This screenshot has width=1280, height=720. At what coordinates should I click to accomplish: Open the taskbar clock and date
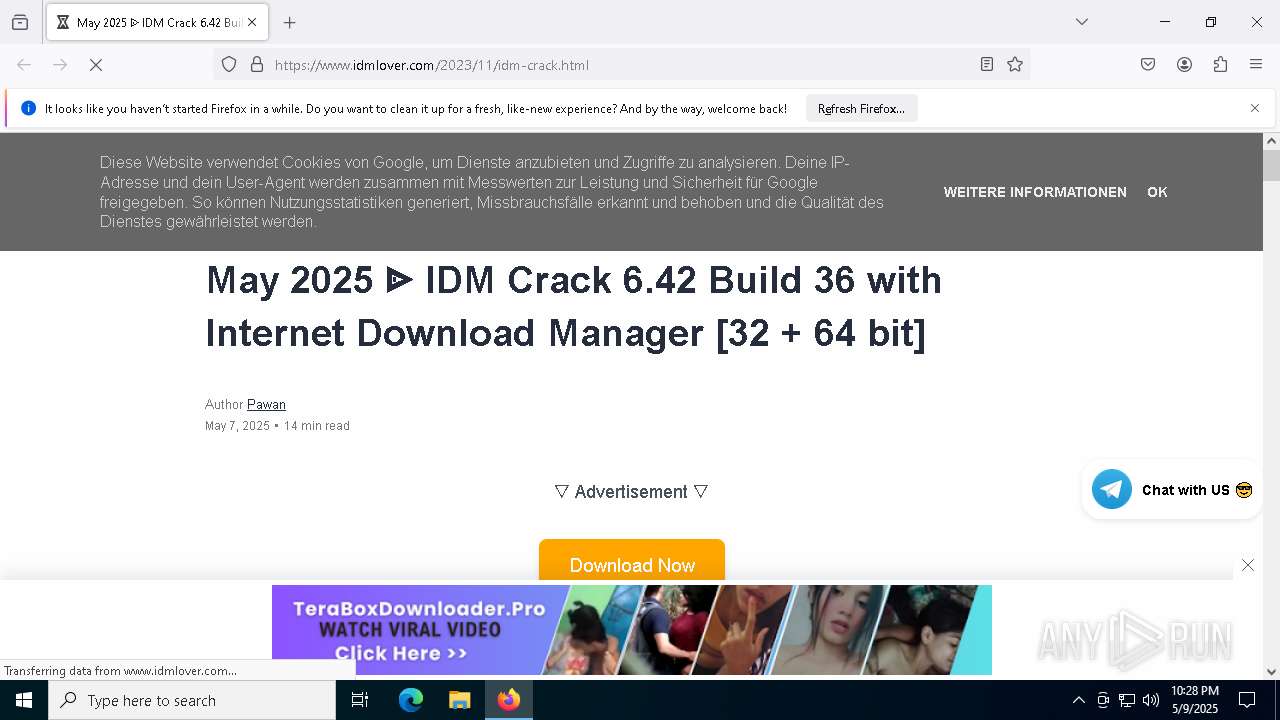[x=1195, y=700]
